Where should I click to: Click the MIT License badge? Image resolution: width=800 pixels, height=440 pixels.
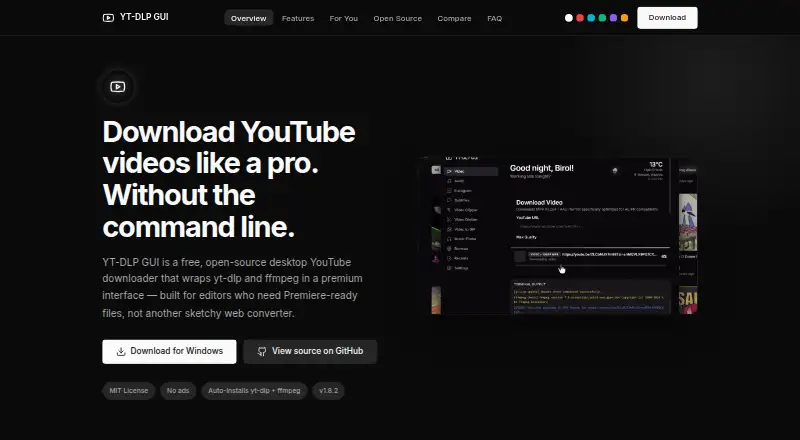coord(129,391)
